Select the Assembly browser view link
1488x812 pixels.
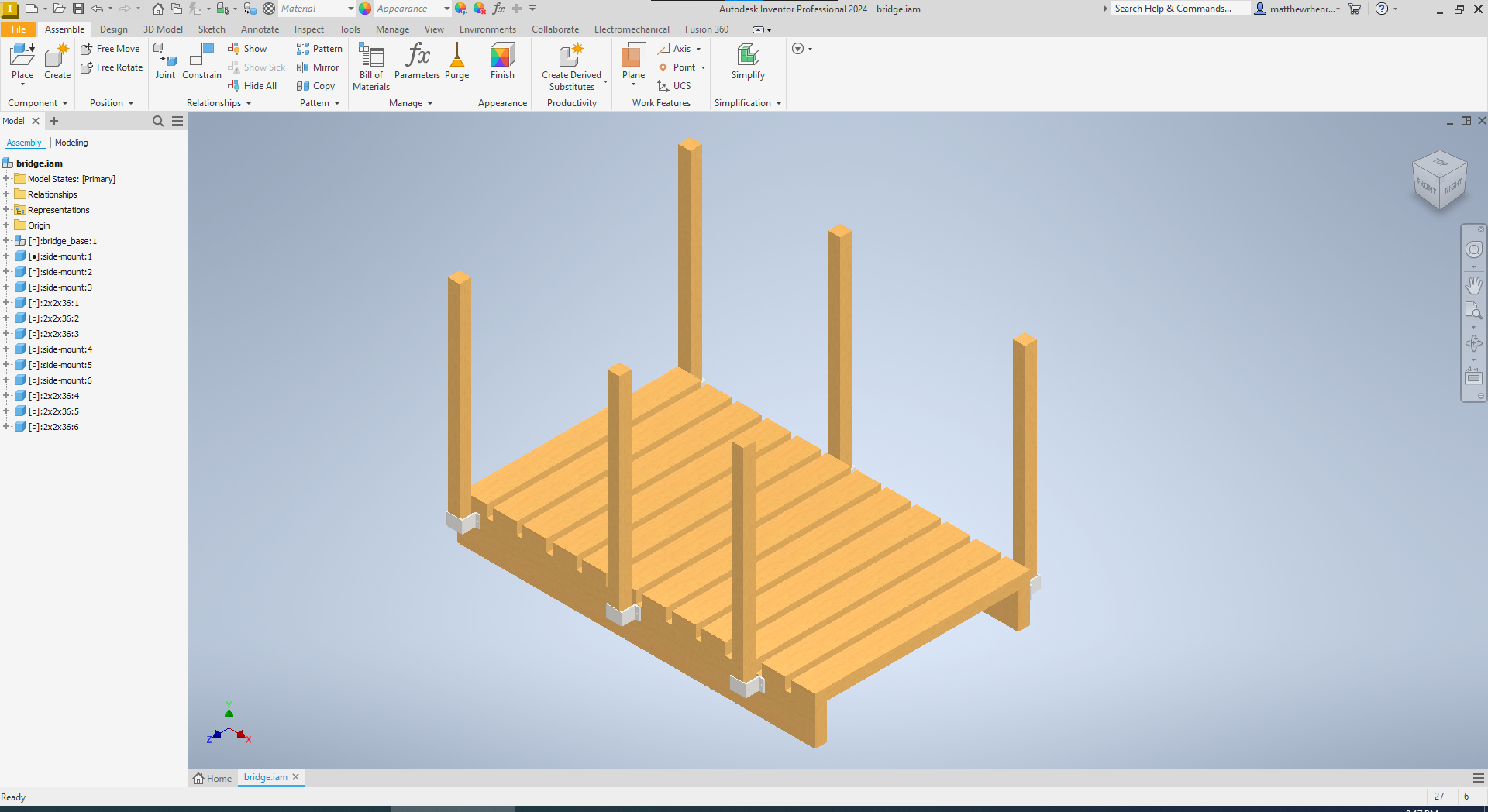pos(24,143)
